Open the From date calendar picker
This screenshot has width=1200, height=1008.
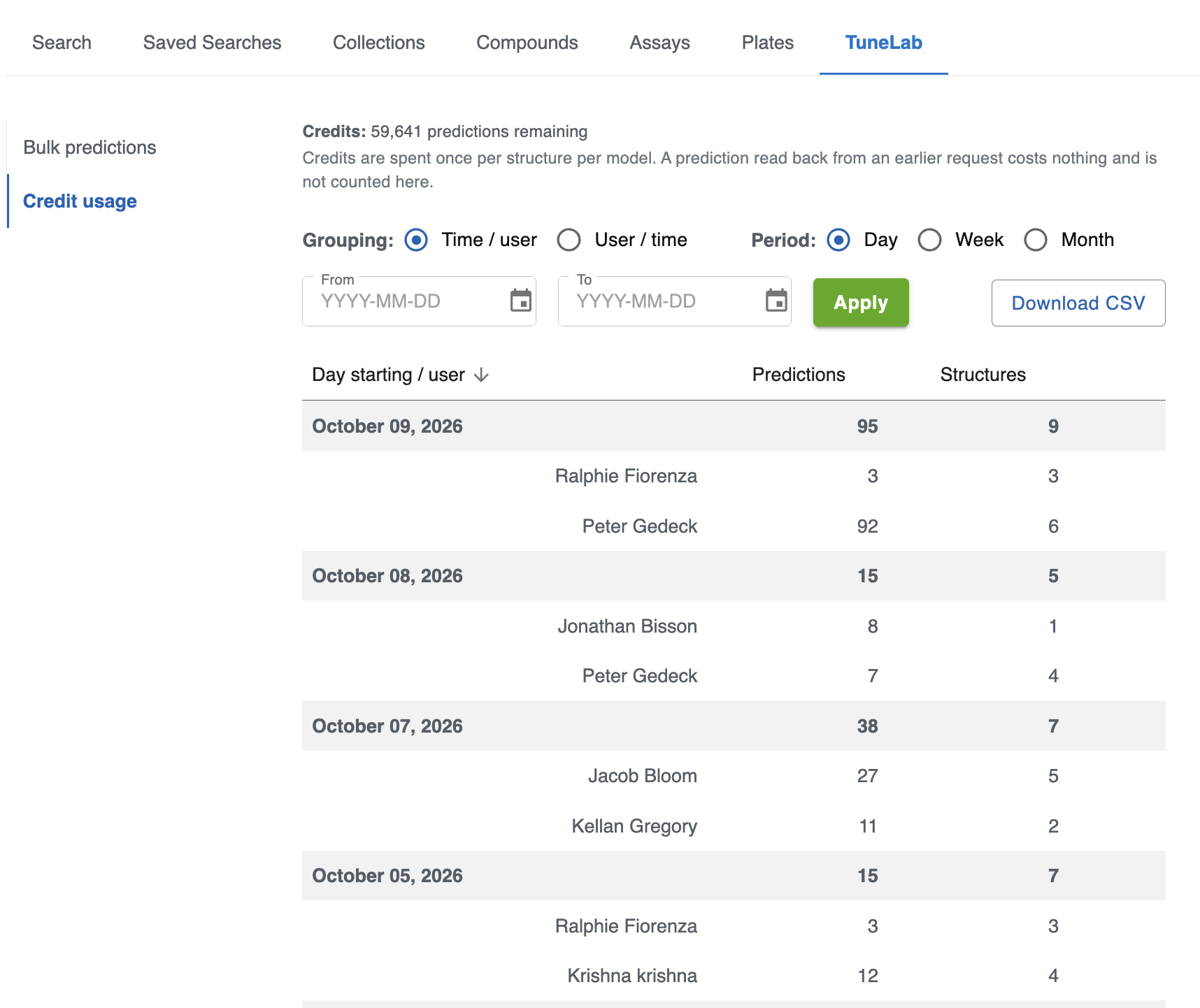click(520, 301)
